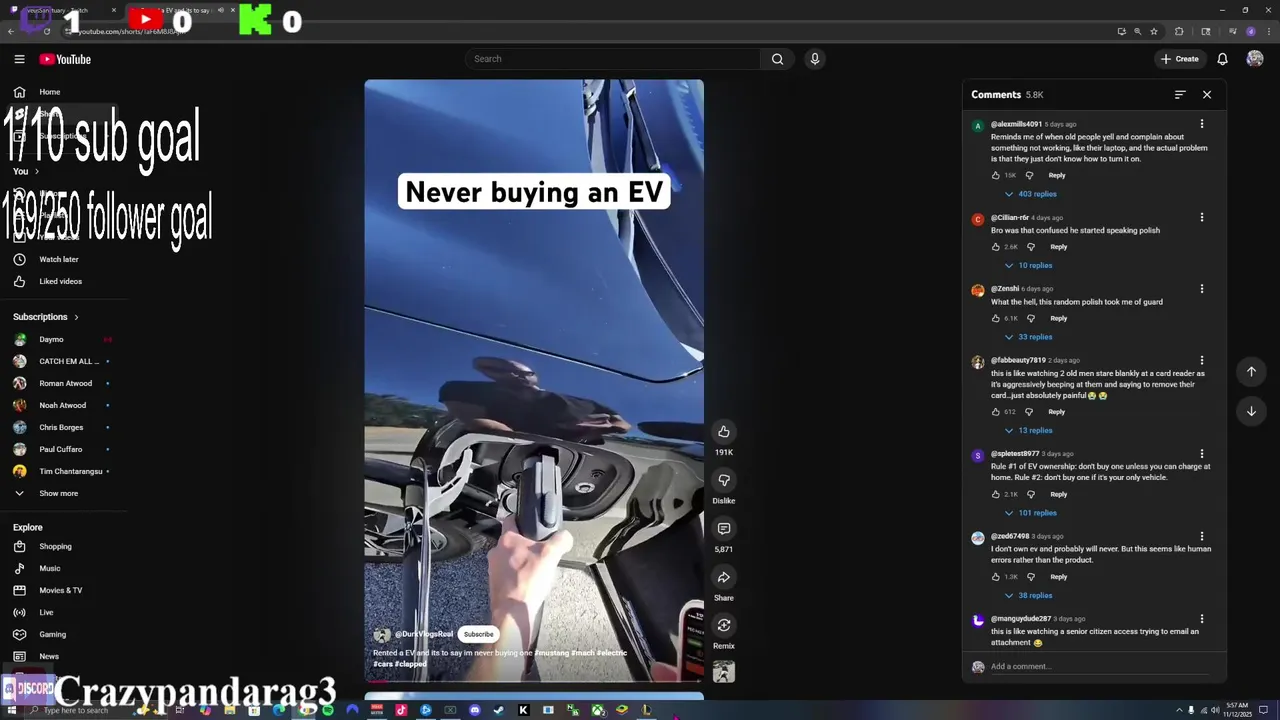Click the magnifier search button

pos(777,59)
